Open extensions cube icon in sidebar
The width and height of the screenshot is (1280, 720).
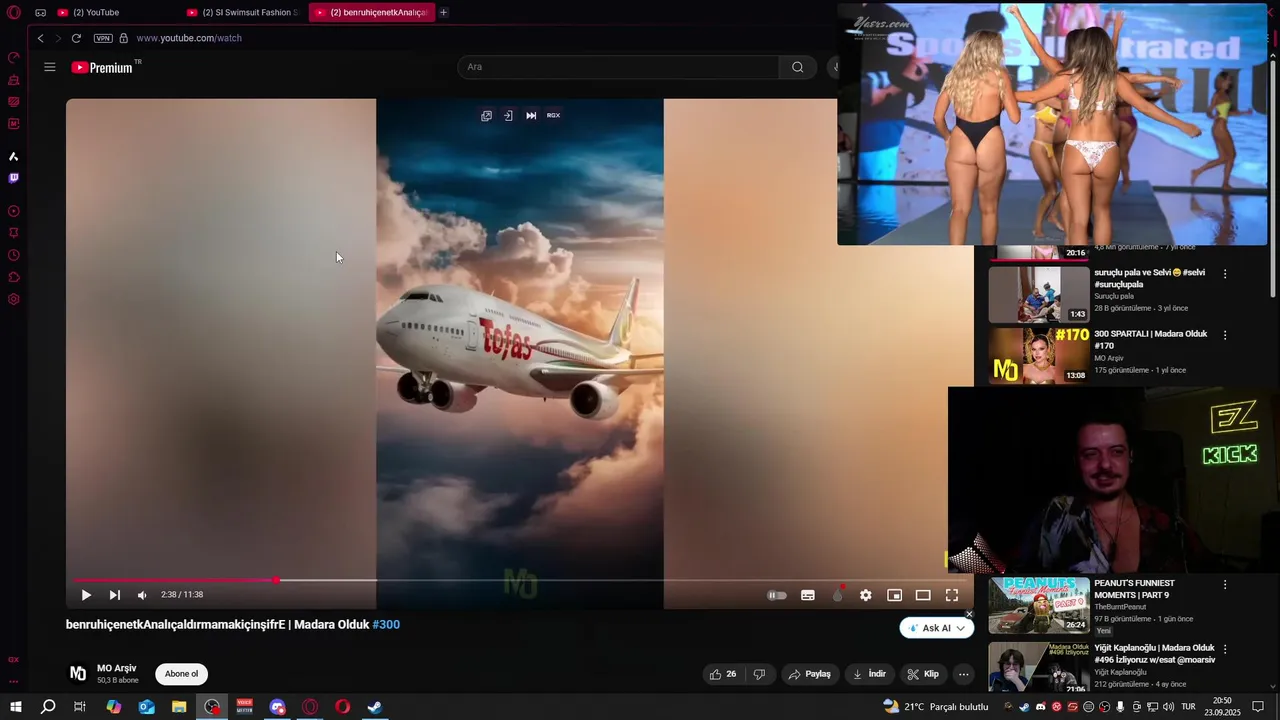pos(14,277)
